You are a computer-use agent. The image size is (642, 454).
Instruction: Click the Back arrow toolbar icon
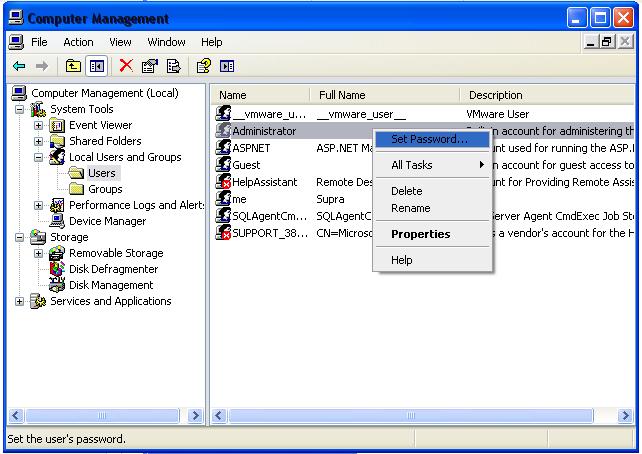click(17, 66)
